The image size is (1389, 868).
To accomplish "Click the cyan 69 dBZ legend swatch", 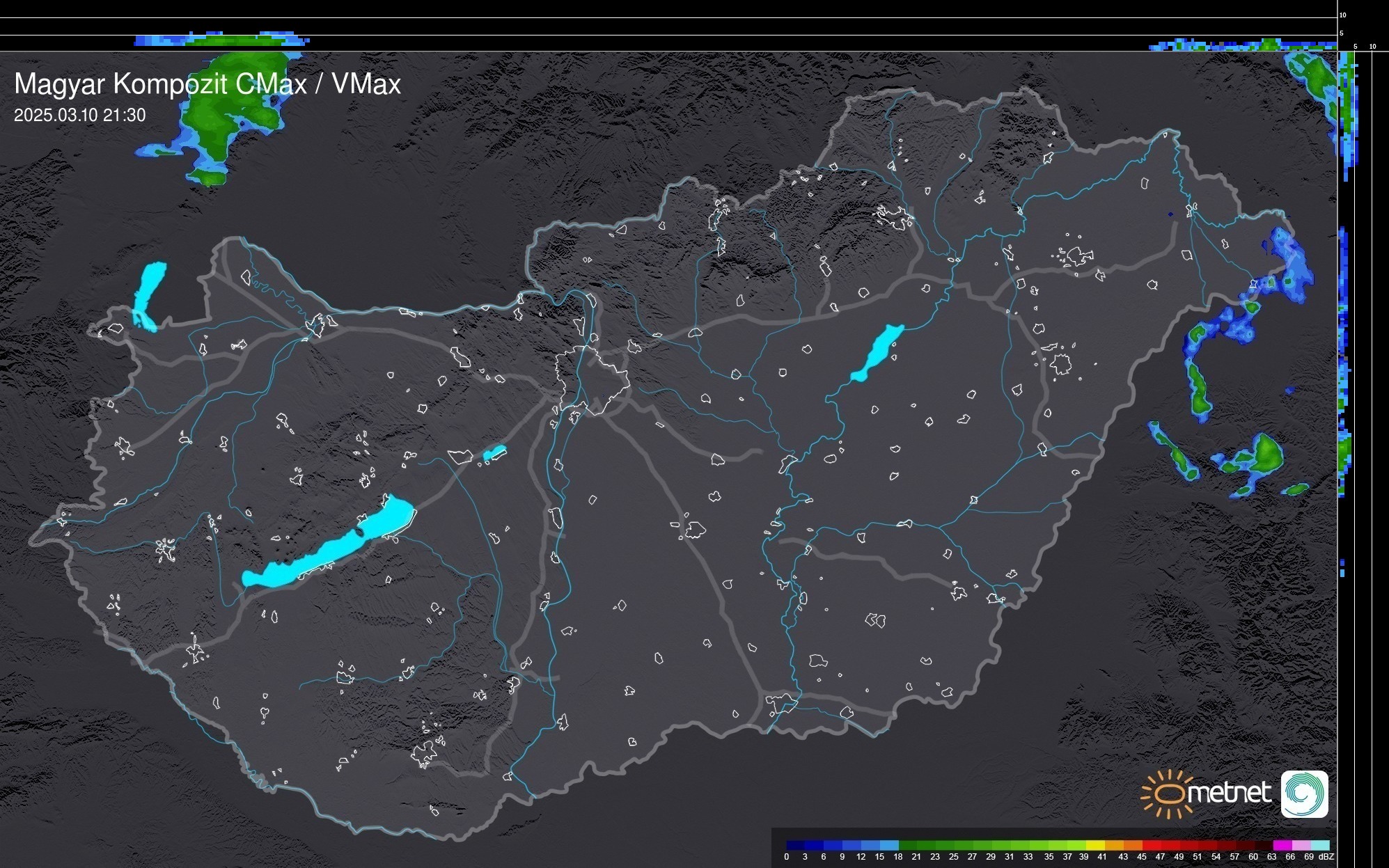I will pos(1319,845).
